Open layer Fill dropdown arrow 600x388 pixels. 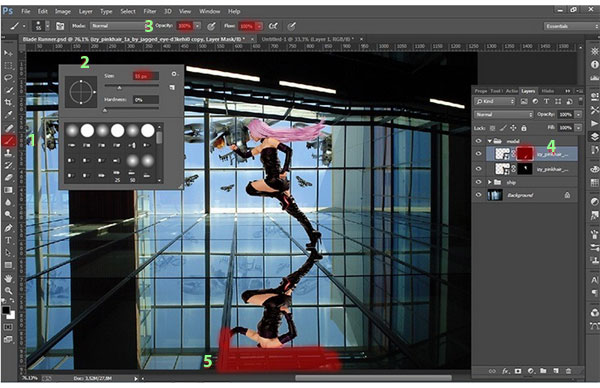click(579, 128)
